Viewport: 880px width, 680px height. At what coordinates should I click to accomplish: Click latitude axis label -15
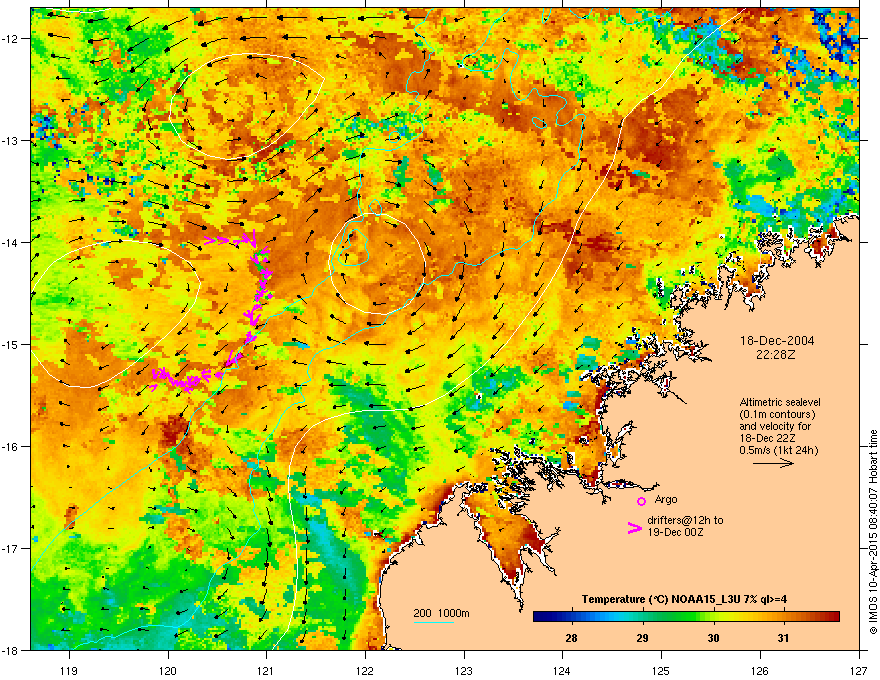11,344
